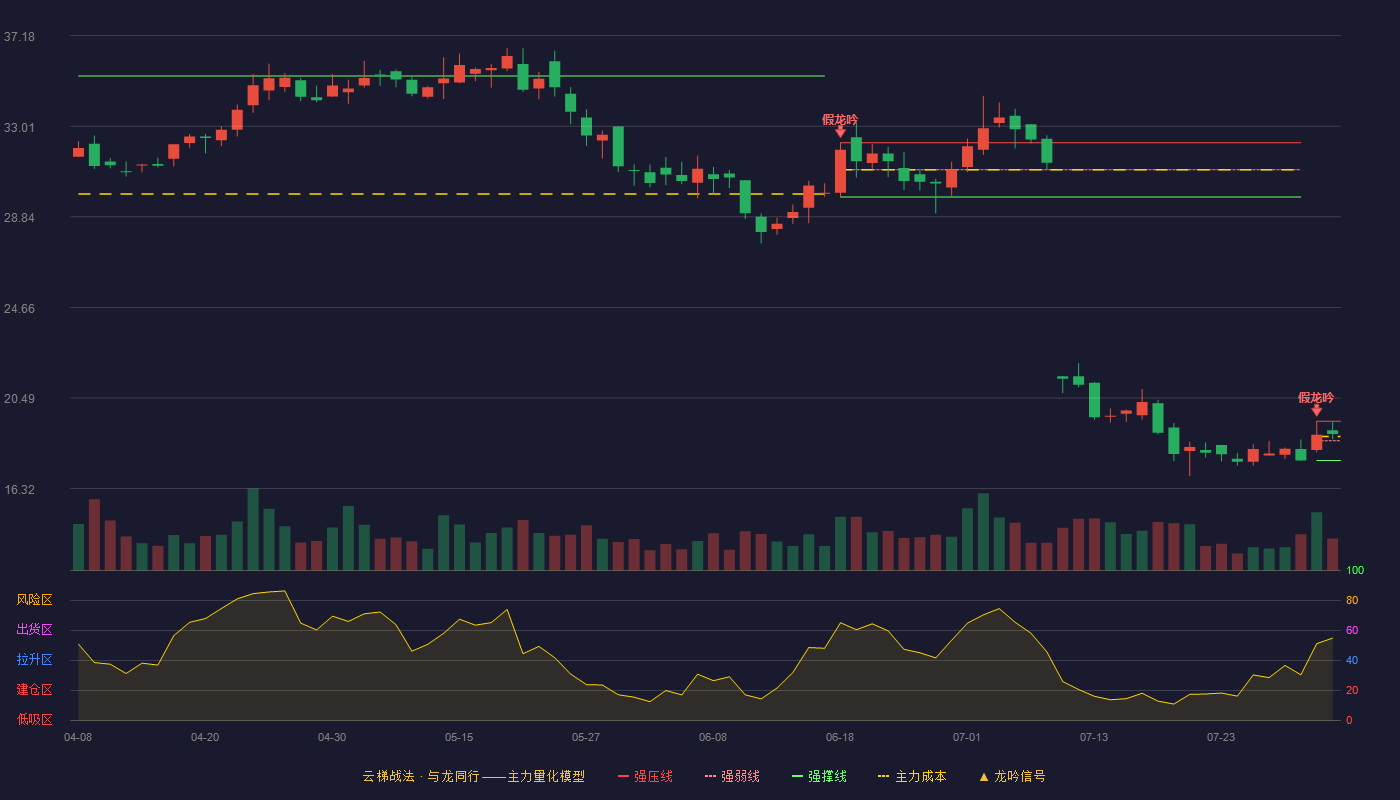This screenshot has height=800, width=1400.
Task: Click the 假龙吟 marker near the 20.49 level
Action: 1316,398
